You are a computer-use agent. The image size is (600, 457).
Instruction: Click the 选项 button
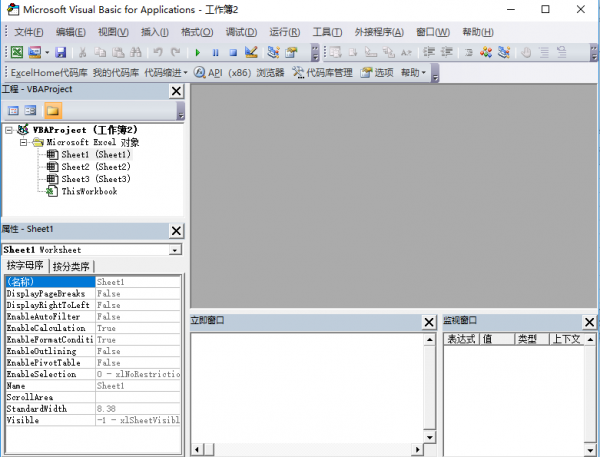coord(377,72)
